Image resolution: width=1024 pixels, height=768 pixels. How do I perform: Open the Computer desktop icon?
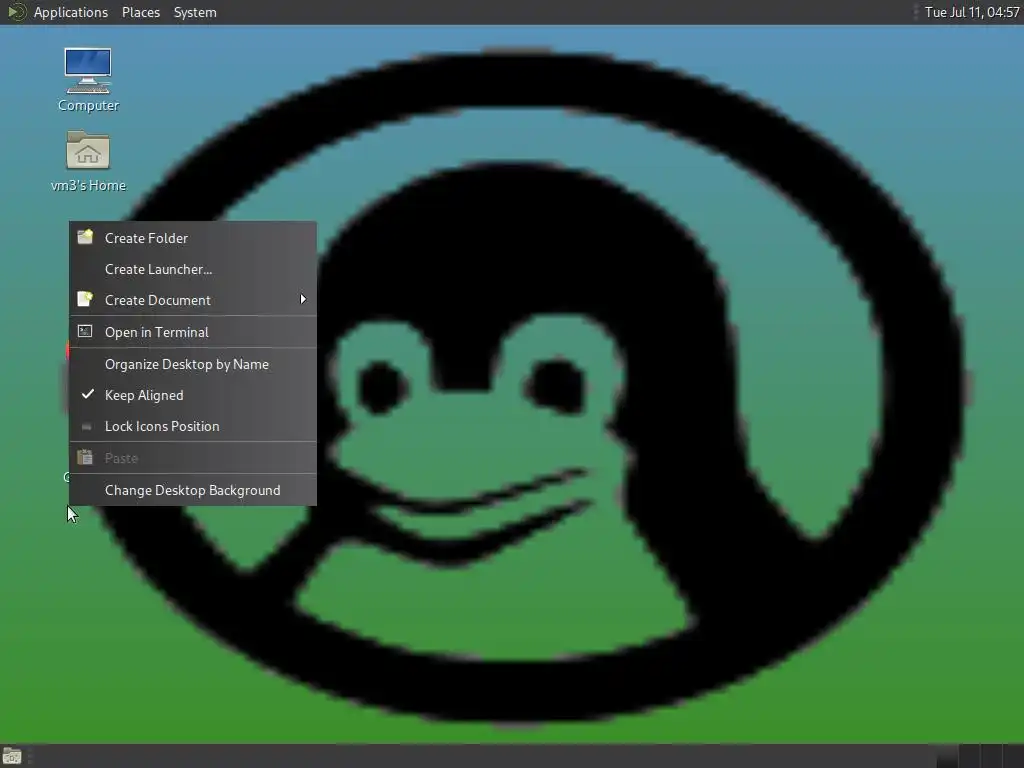tap(88, 71)
